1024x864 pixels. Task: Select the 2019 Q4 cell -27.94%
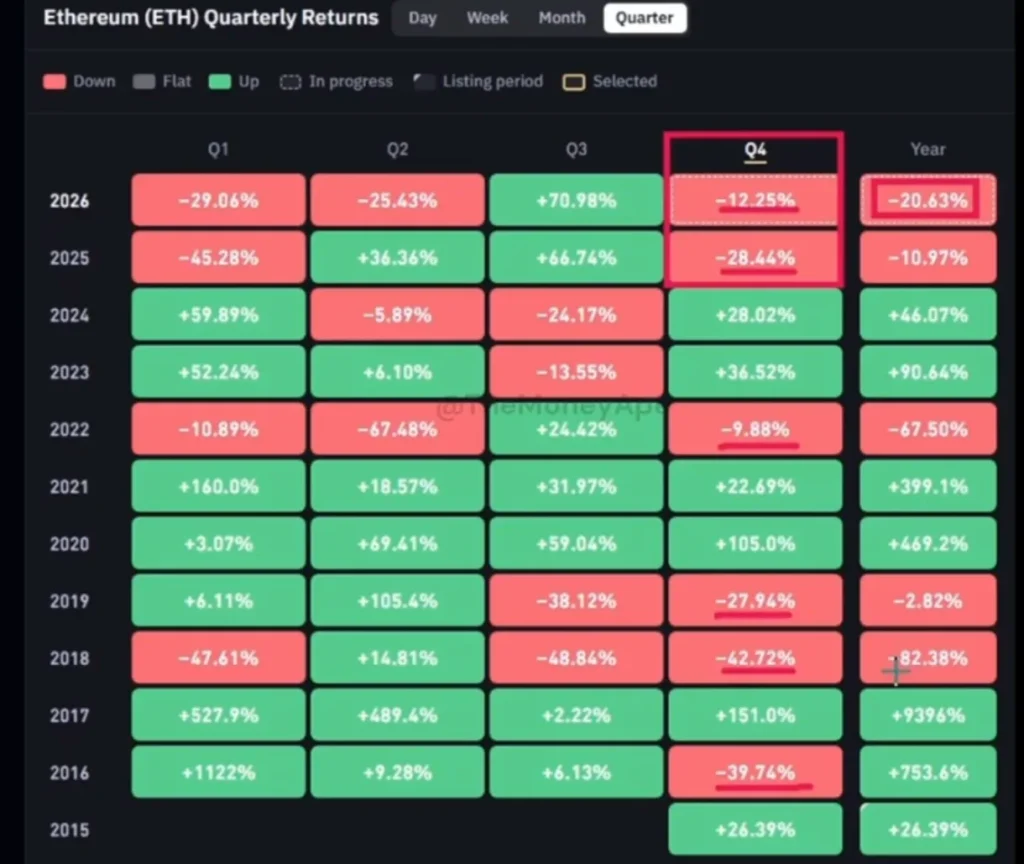coord(755,601)
